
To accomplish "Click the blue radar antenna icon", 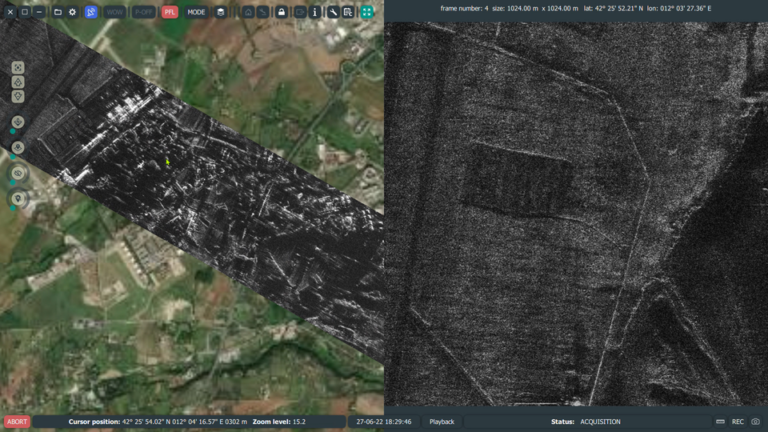I will click(91, 12).
